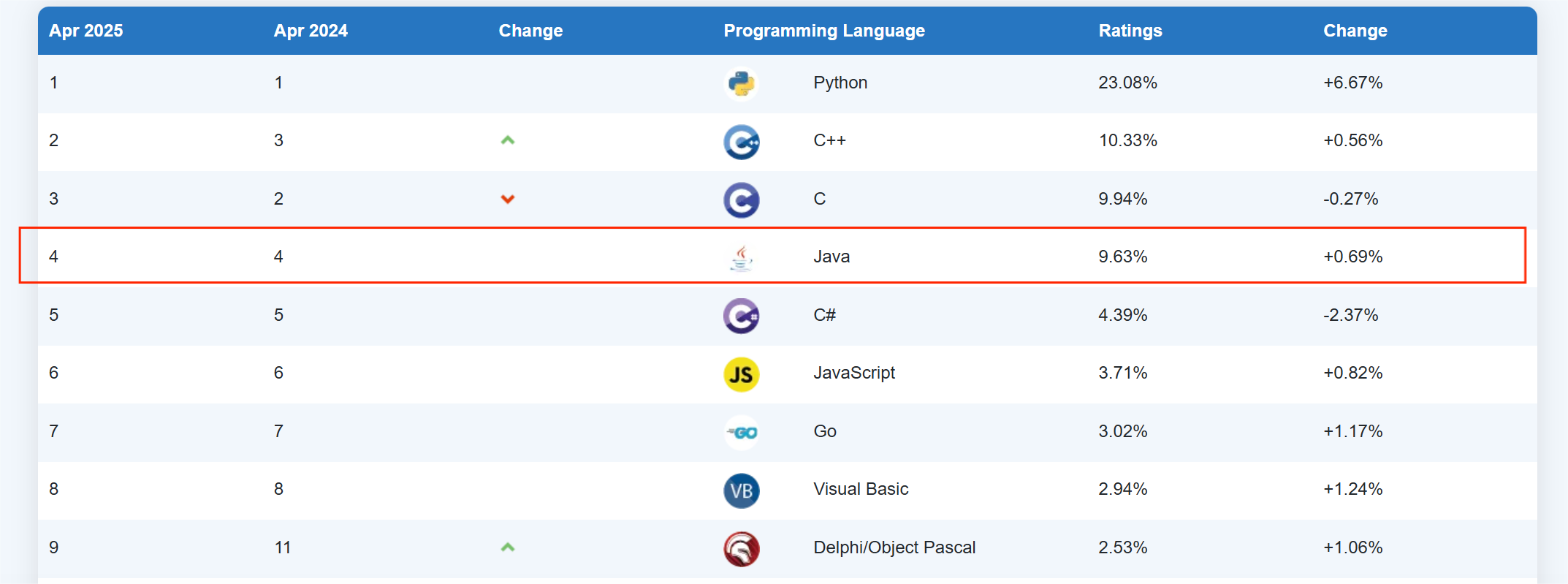Click the C++ logo icon

(741, 142)
